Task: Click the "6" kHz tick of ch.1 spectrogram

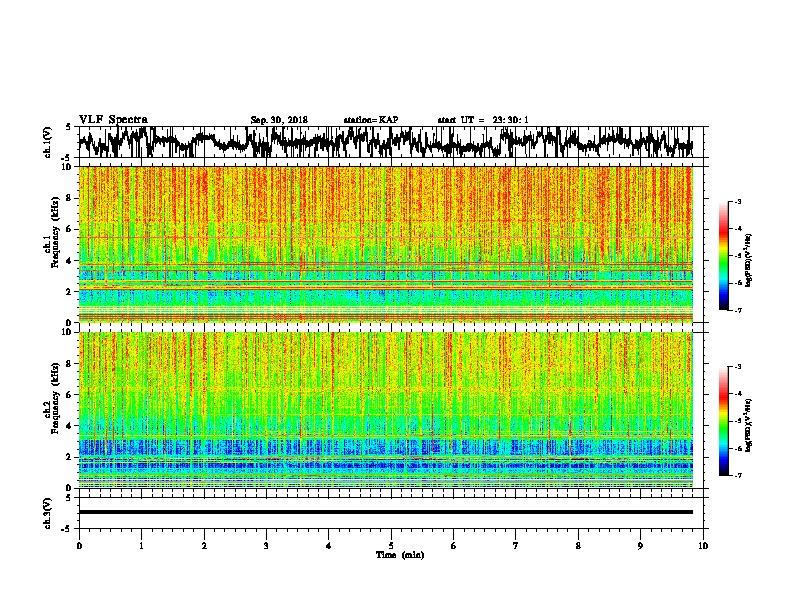Action: (x=70, y=229)
